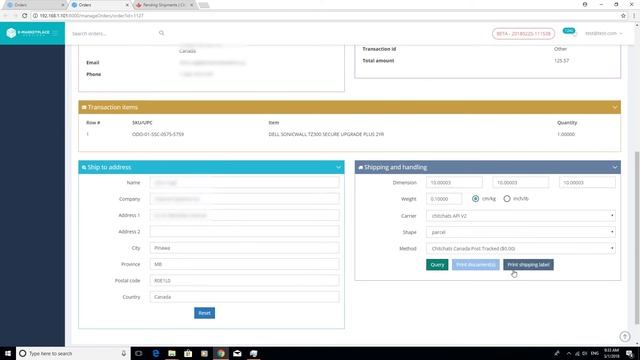Click the Query button
Image resolution: width=640 pixels, height=360 pixels.
(437, 264)
